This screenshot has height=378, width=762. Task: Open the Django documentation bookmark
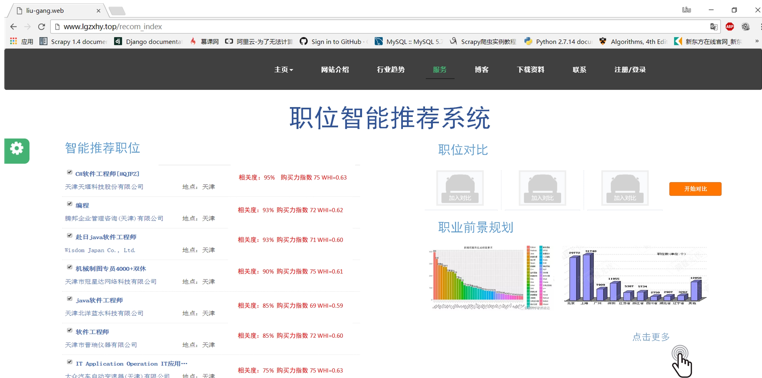pyautogui.click(x=148, y=42)
